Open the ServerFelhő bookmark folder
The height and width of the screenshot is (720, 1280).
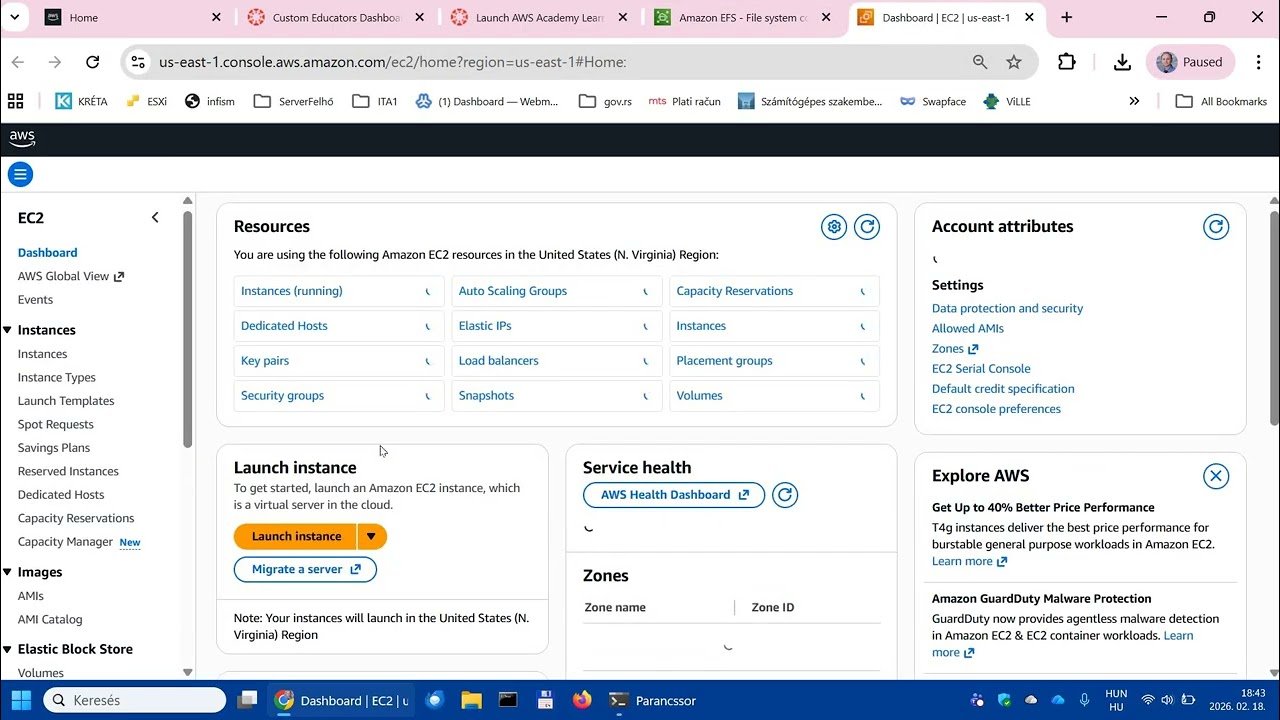point(294,101)
